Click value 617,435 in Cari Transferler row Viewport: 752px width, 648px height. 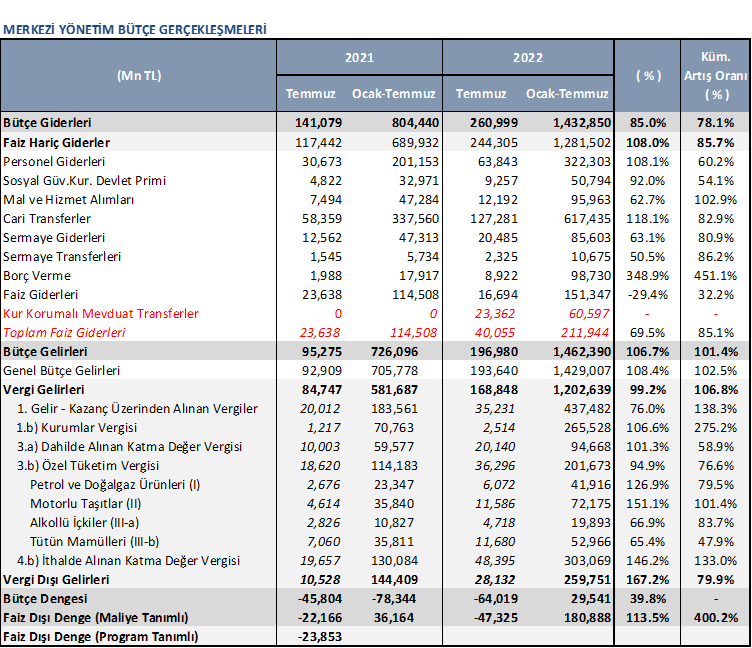(588, 219)
